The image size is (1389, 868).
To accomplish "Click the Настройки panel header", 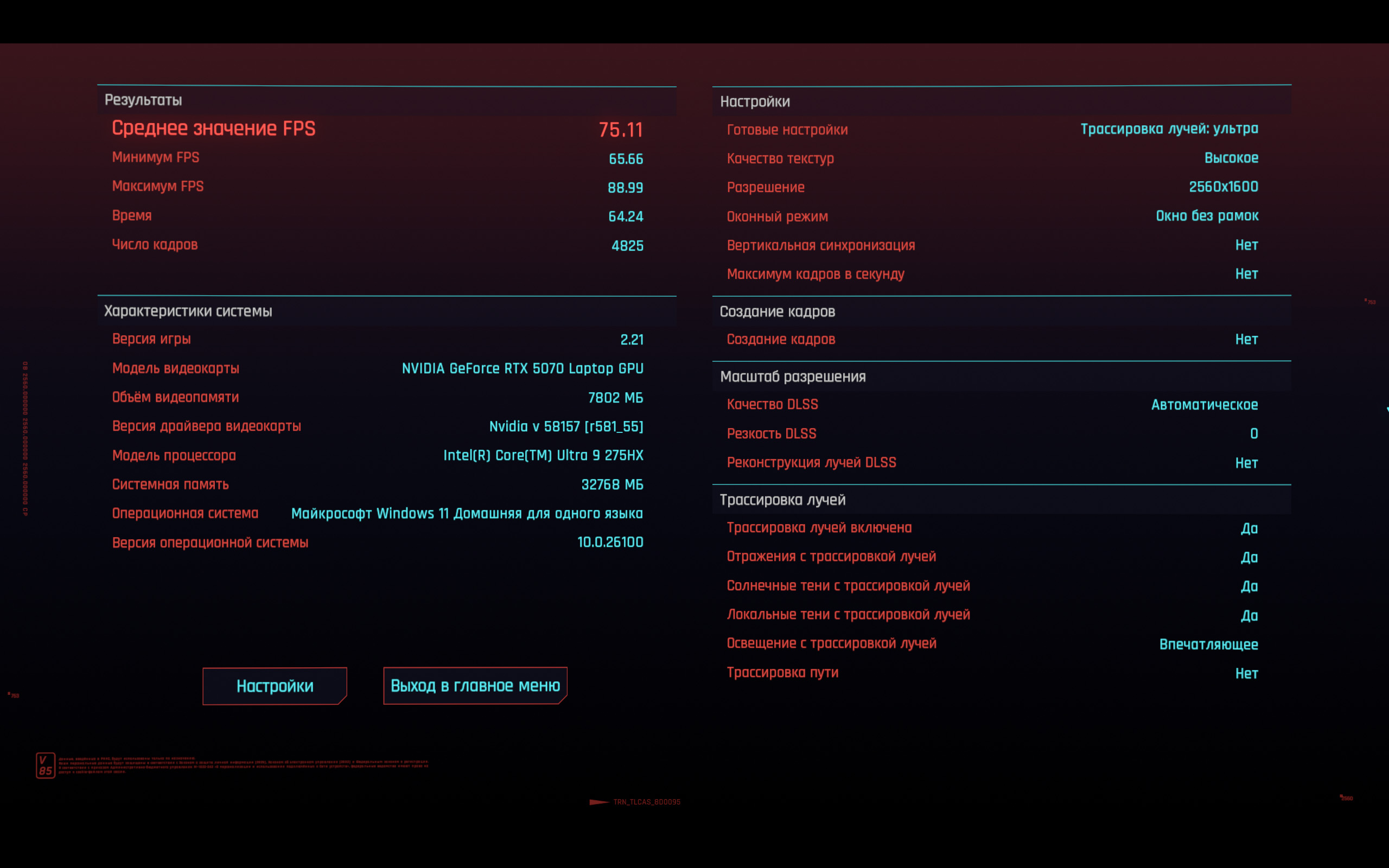I will pos(754,101).
